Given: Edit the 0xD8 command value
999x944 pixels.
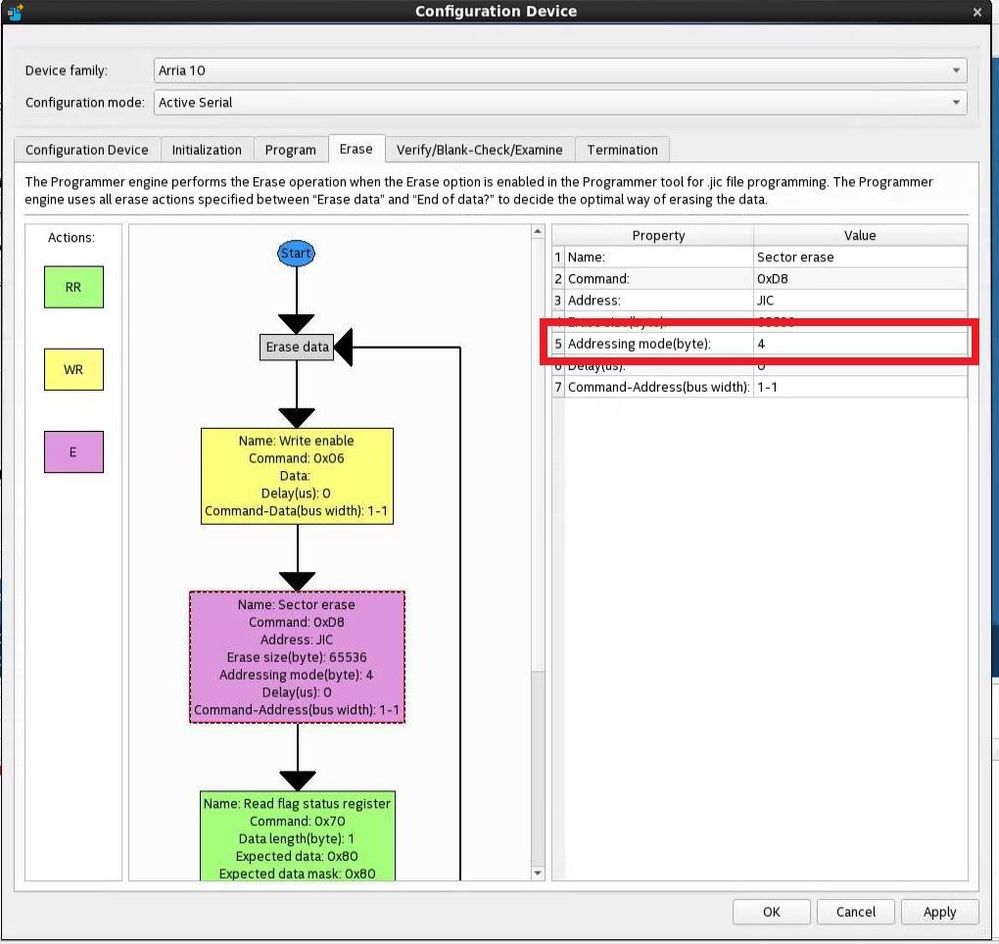Looking at the screenshot, I should tap(860, 279).
